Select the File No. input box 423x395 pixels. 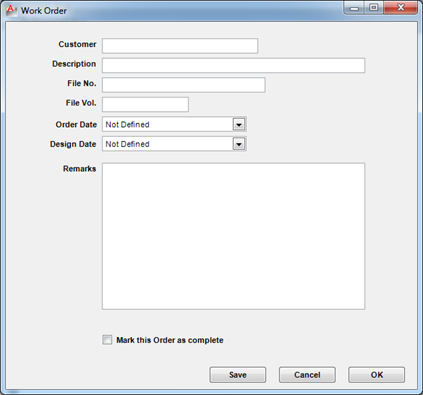tap(184, 85)
